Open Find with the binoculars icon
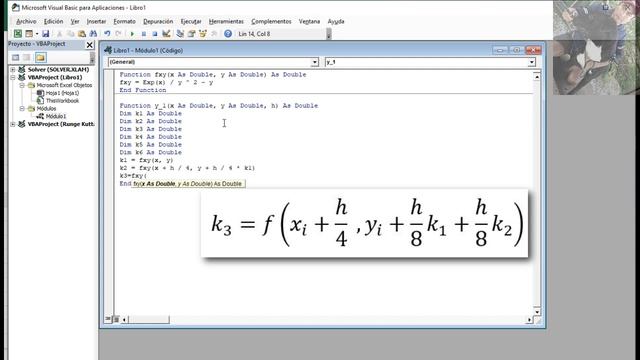This screenshot has width=640, height=360. (x=93, y=34)
